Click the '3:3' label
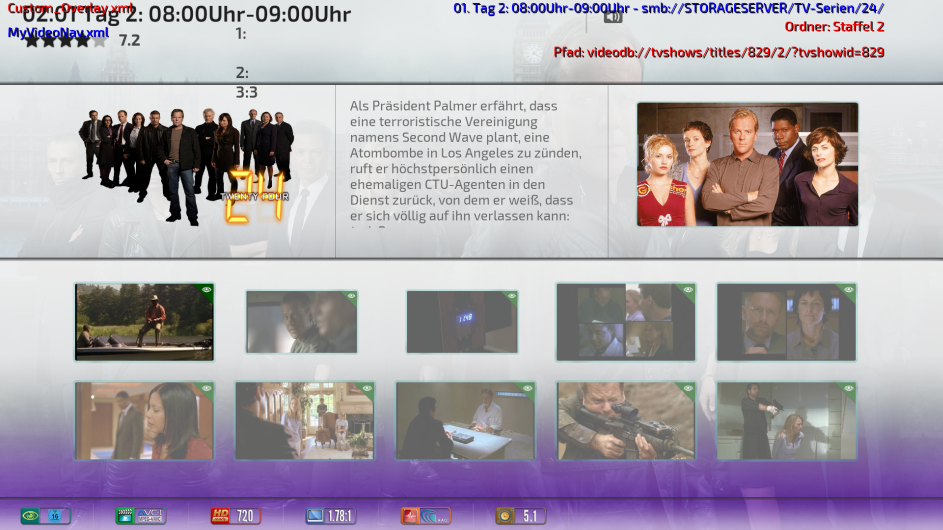The height and width of the screenshot is (530, 943). pyautogui.click(x=247, y=92)
